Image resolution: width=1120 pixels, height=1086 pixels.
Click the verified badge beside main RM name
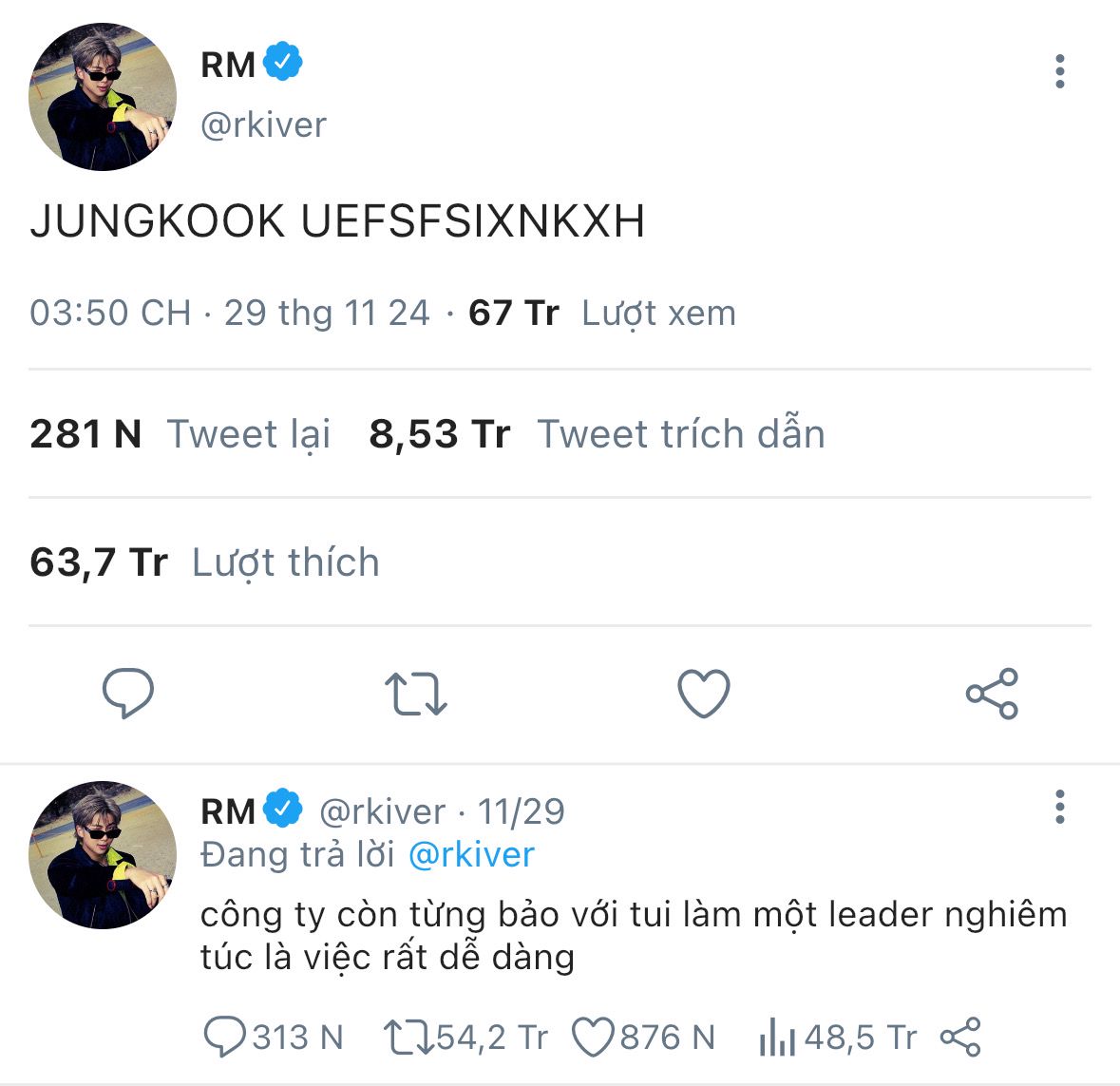click(x=283, y=63)
